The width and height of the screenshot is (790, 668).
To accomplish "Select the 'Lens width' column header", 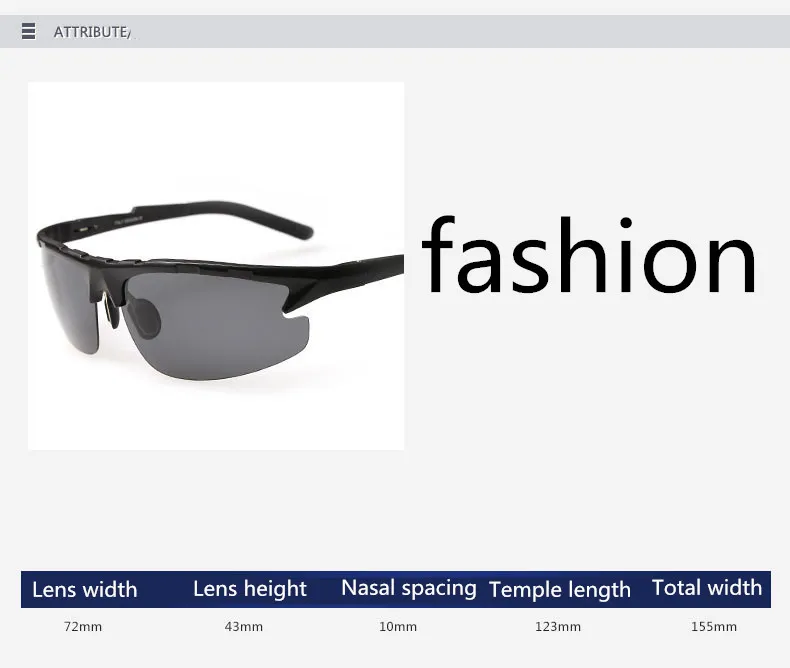I will pos(85,589).
